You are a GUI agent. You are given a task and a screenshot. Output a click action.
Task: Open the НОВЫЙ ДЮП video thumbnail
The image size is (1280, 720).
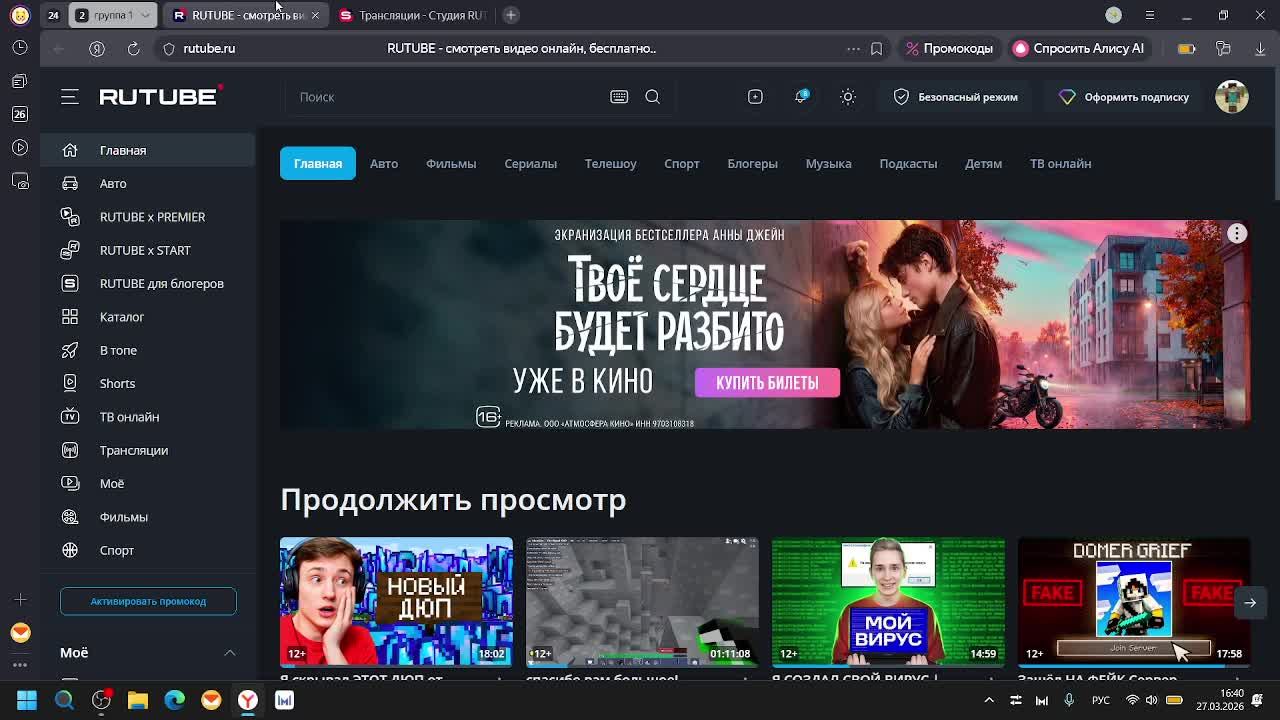396,602
